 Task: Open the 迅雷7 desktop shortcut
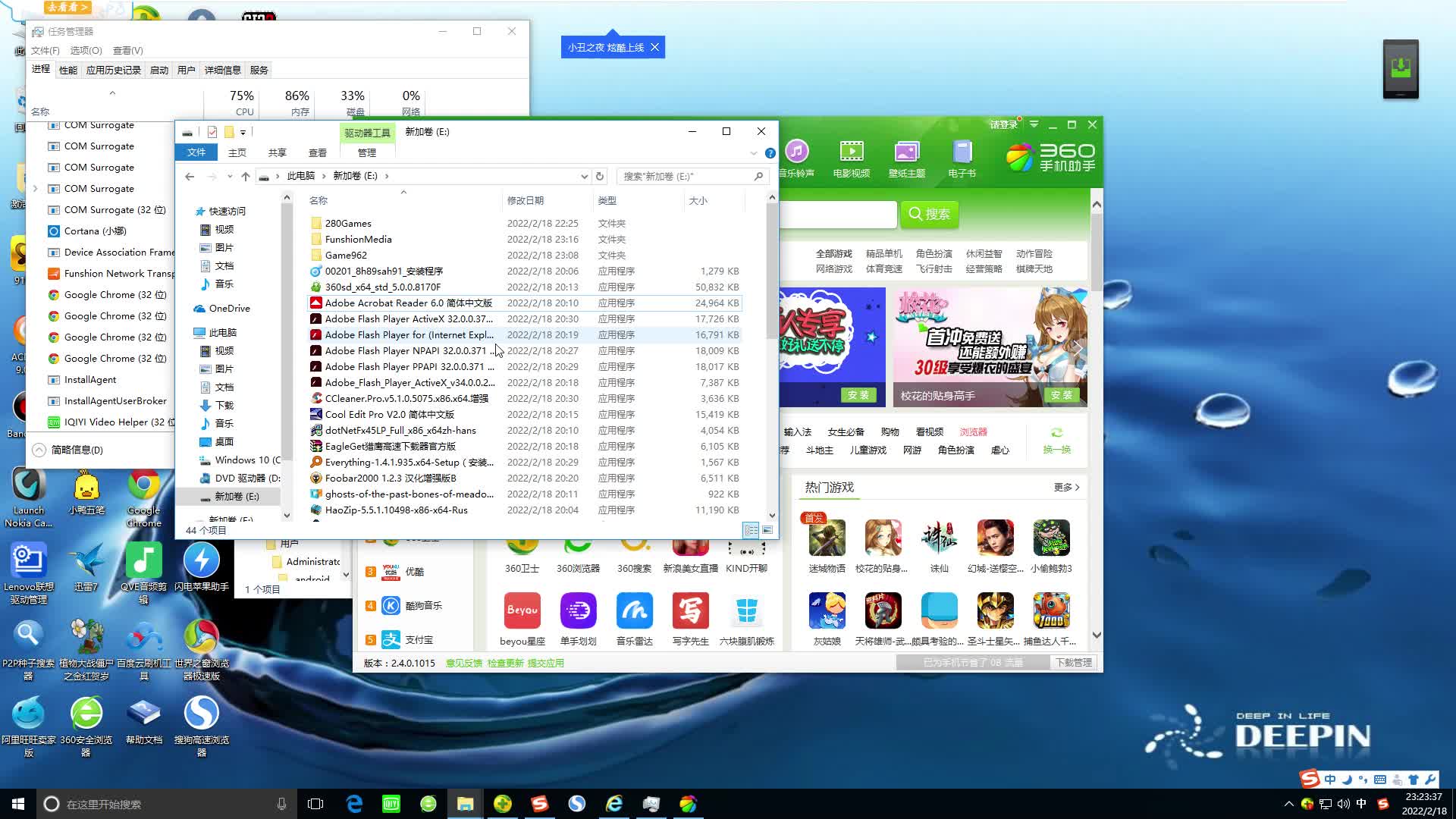coord(86,568)
